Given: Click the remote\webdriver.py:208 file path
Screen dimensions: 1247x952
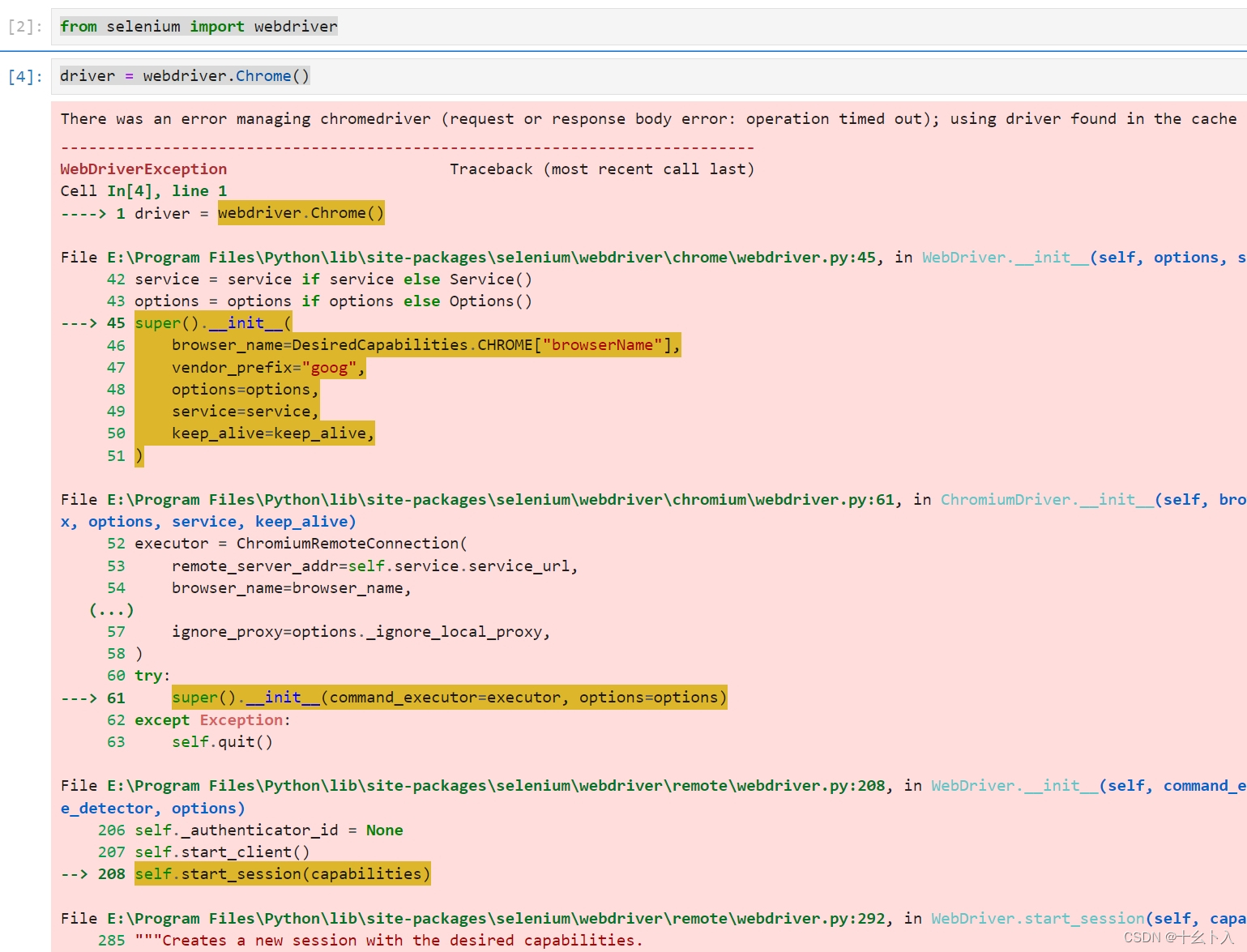Looking at the screenshot, I should 496,785.
